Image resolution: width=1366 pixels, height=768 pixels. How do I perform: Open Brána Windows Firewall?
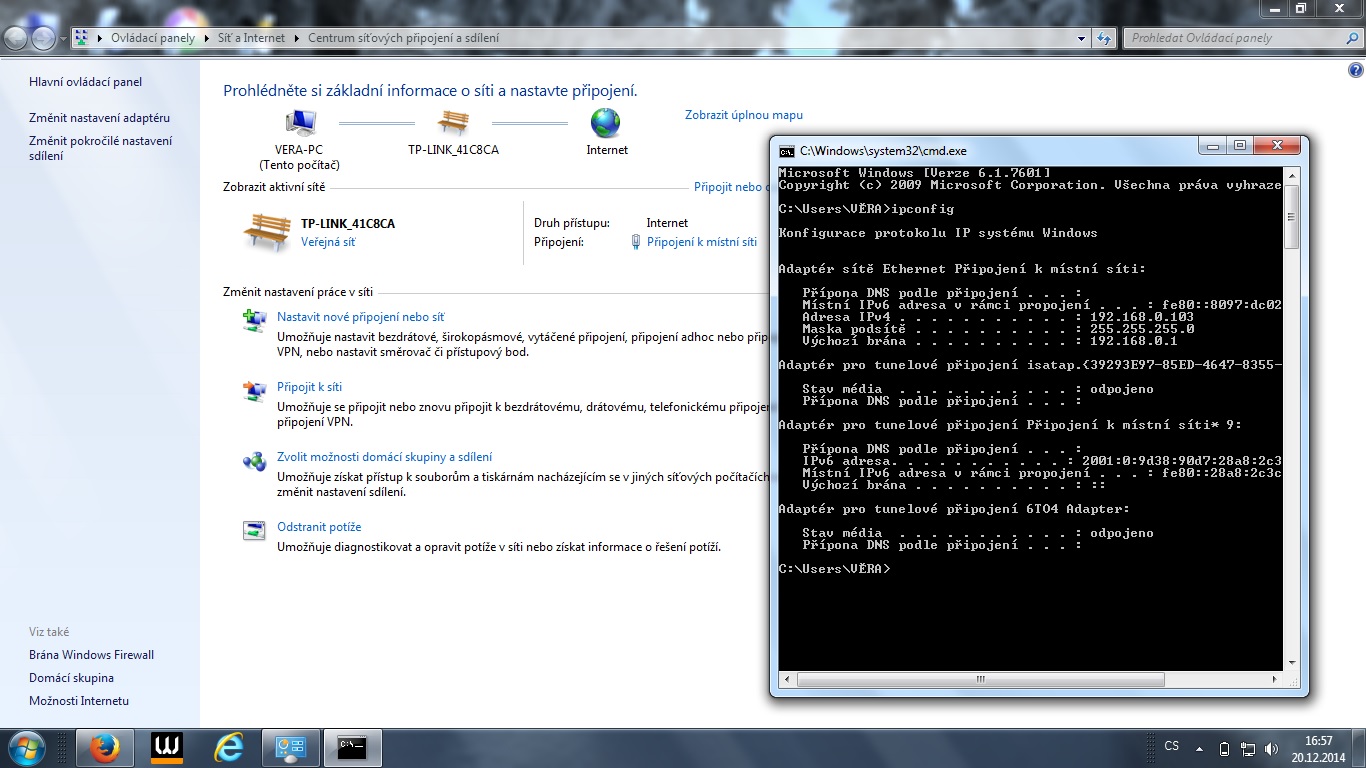[x=92, y=655]
